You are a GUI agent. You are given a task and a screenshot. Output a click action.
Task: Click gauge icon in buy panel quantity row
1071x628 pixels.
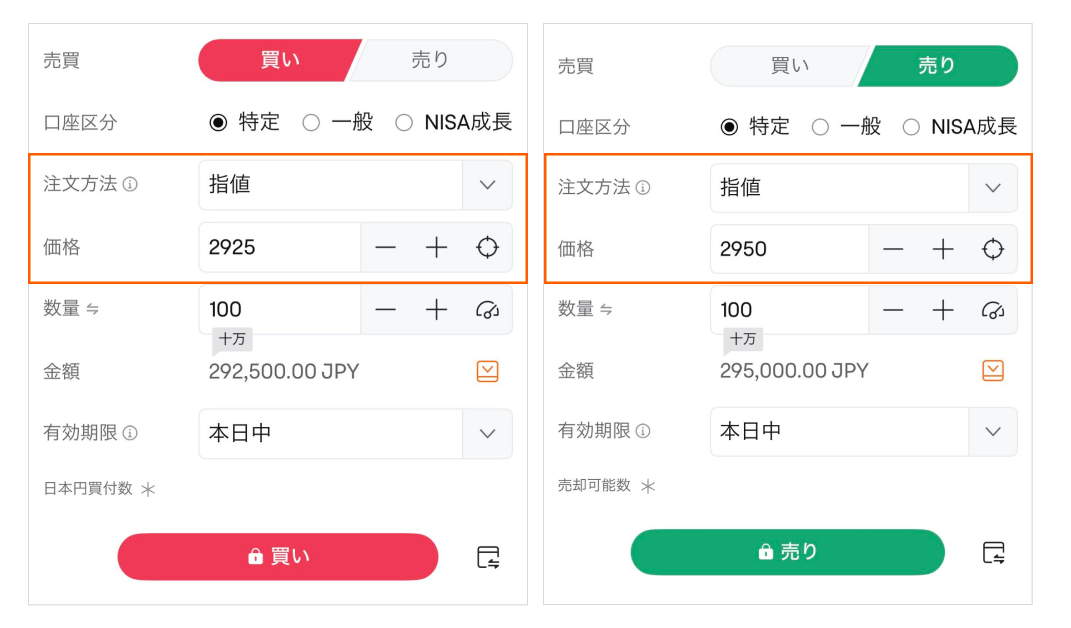tap(487, 310)
